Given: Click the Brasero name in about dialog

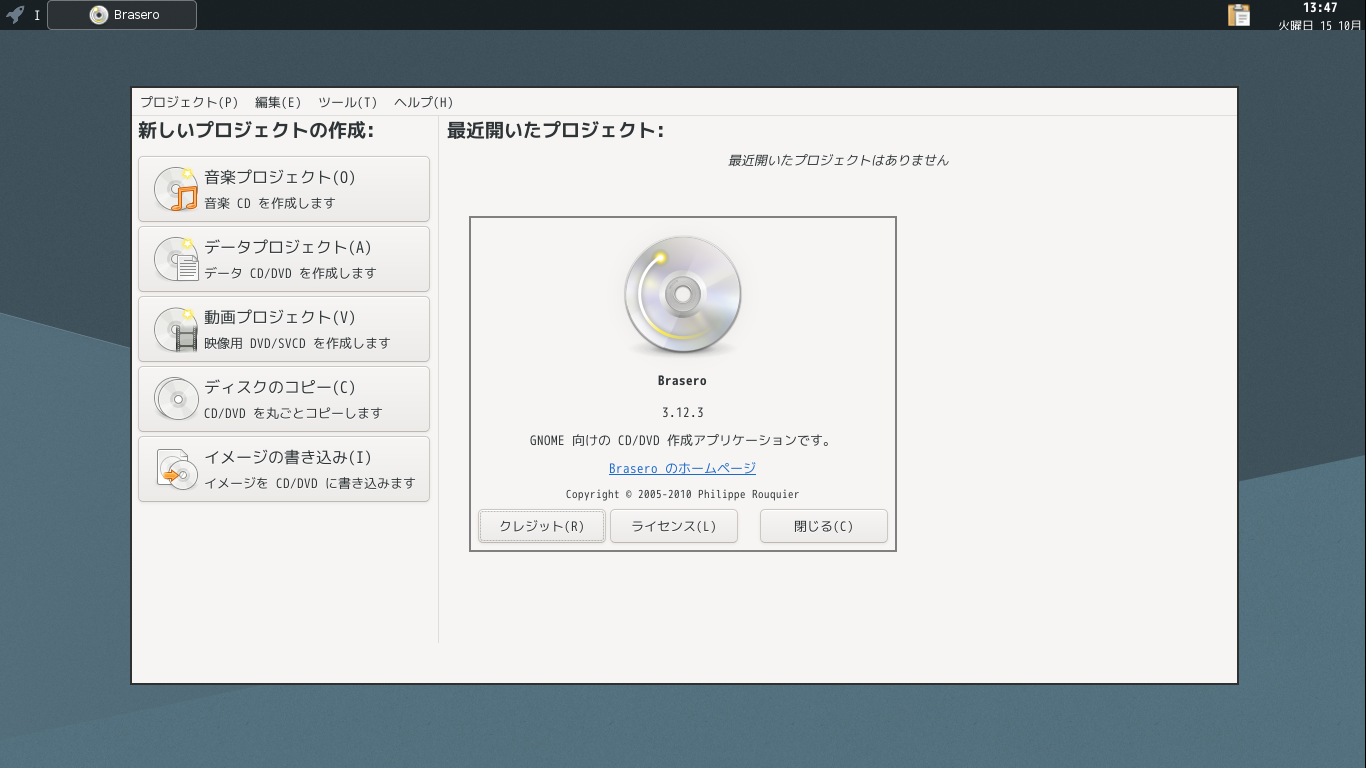Looking at the screenshot, I should (683, 381).
